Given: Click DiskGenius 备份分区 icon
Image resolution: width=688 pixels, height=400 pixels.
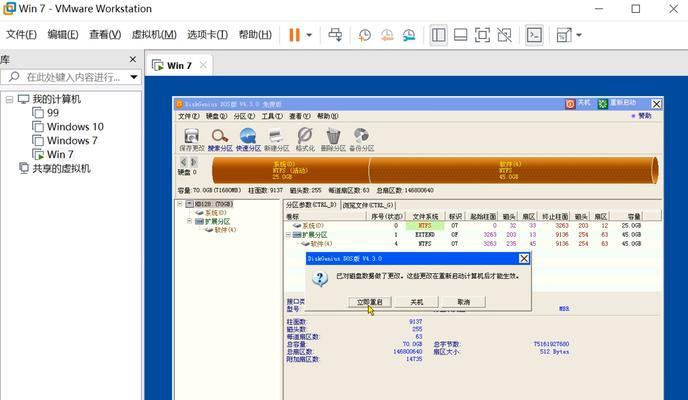Looking at the screenshot, I should coord(362,139).
